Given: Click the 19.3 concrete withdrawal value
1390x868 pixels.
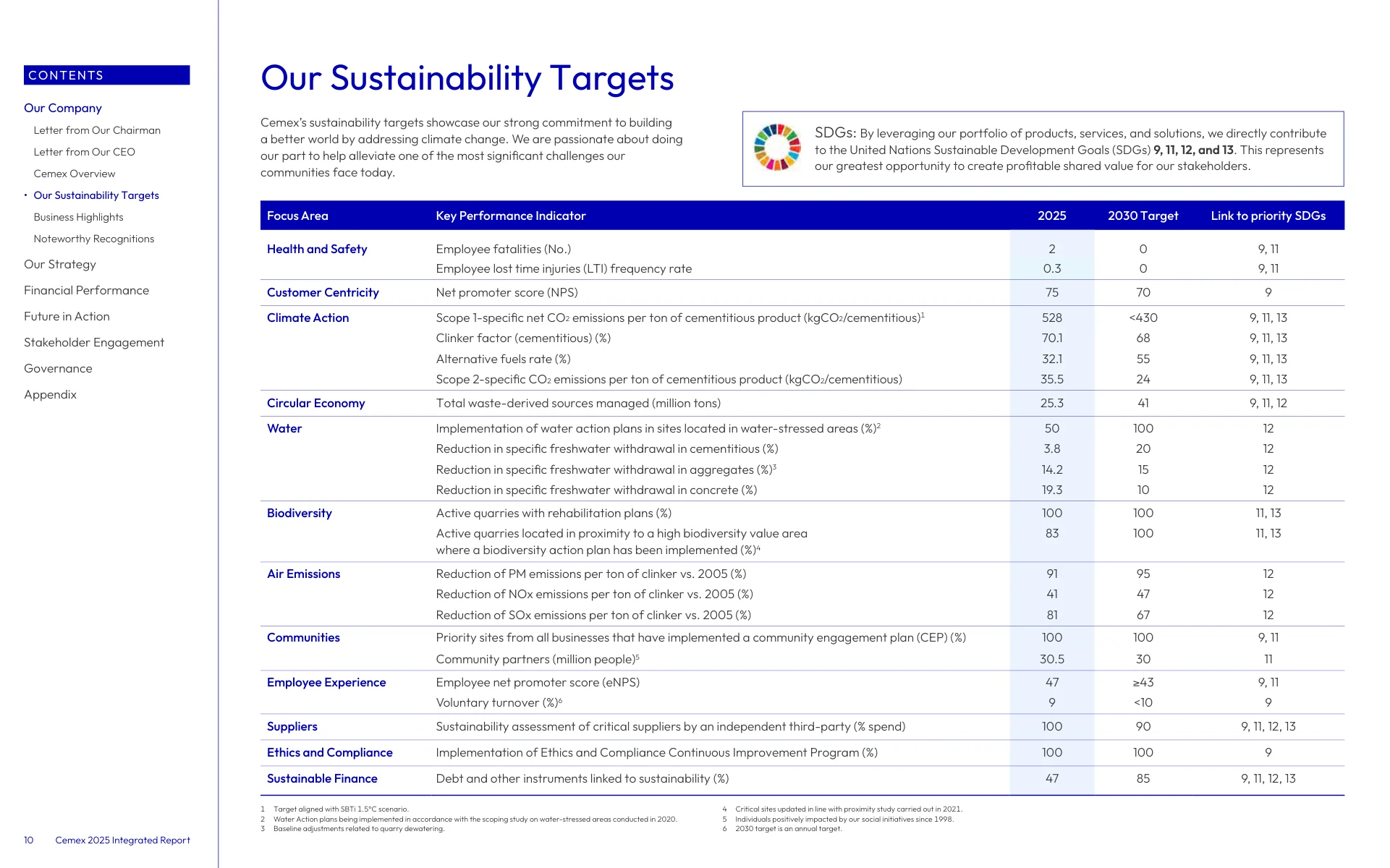Looking at the screenshot, I should pyautogui.click(x=1052, y=490).
